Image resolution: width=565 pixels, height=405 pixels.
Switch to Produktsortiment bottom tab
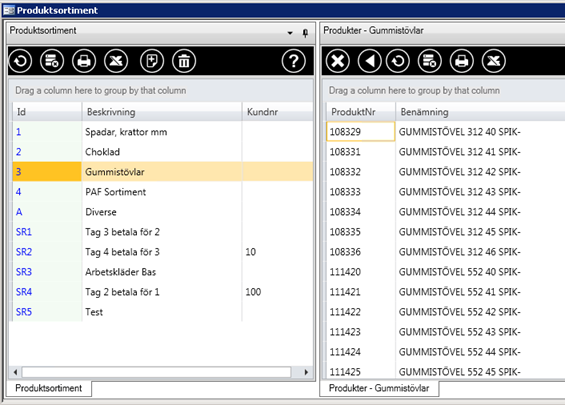click(49, 388)
